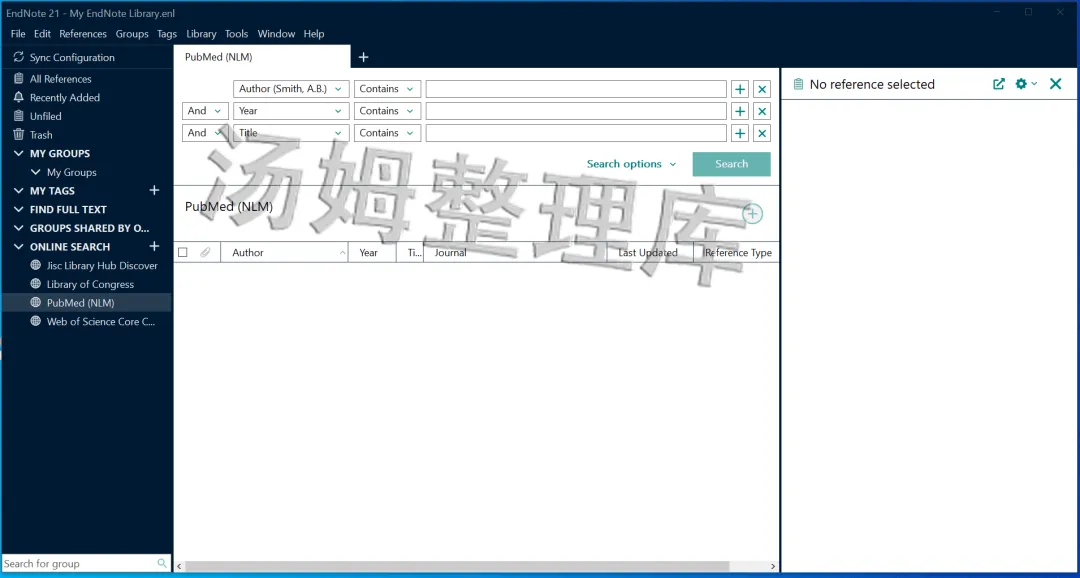Add online search with plus icon

coord(154,246)
